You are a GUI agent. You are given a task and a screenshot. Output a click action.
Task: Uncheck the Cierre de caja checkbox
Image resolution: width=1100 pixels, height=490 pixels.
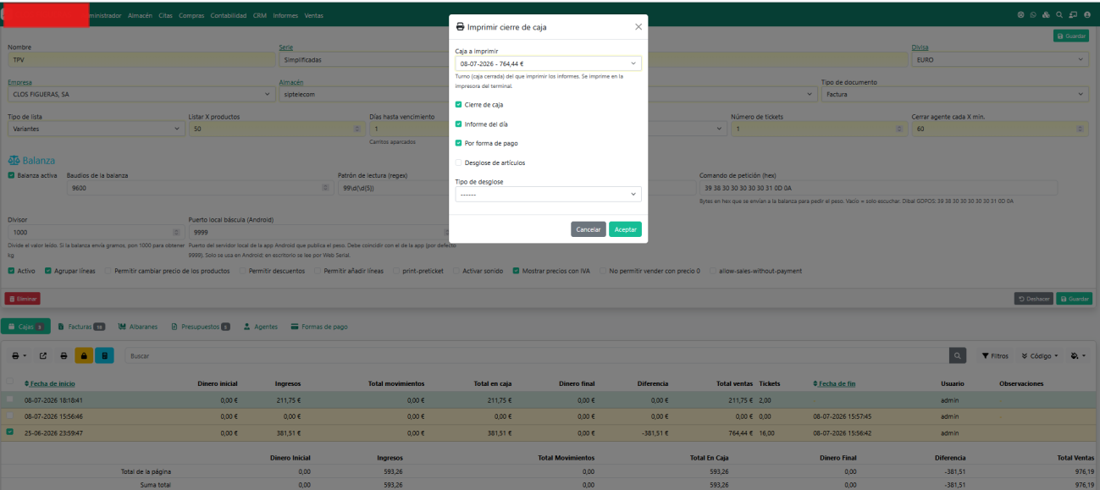pyautogui.click(x=458, y=105)
